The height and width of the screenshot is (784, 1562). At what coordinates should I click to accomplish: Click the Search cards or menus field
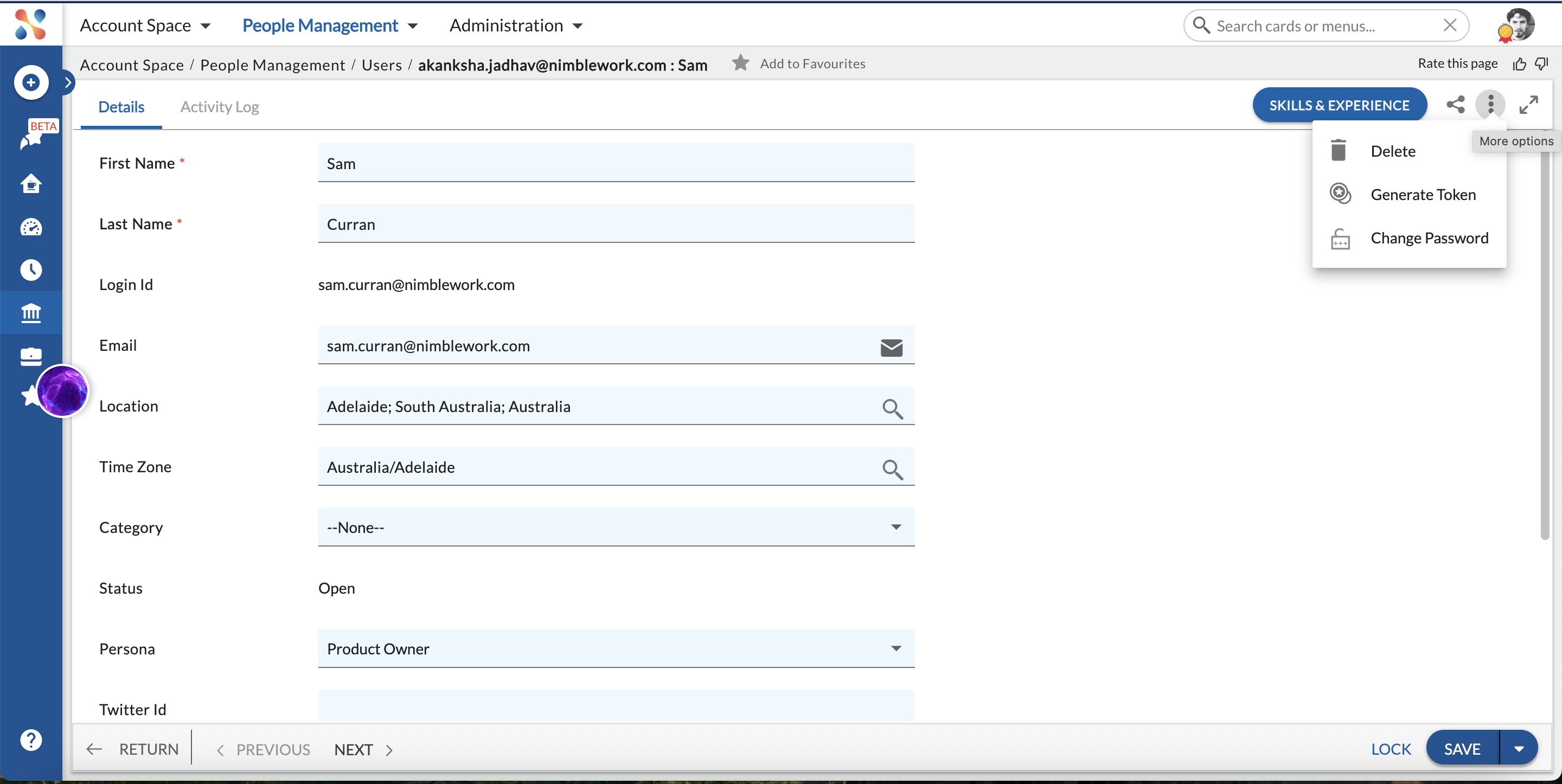(1325, 25)
